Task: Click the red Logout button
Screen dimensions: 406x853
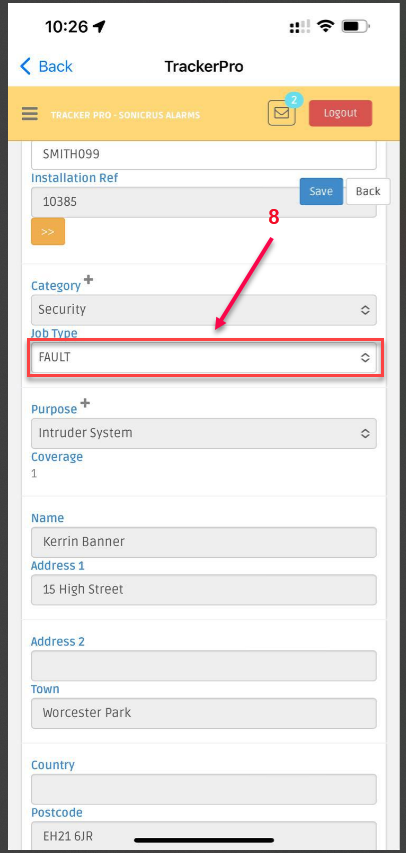Action: click(341, 113)
